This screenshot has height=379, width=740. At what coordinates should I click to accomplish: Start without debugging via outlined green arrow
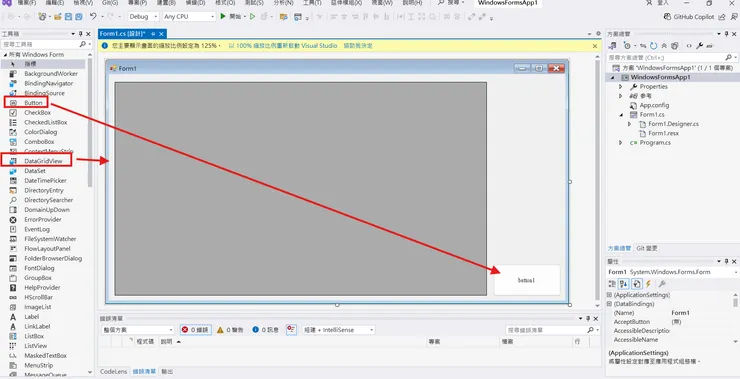252,17
